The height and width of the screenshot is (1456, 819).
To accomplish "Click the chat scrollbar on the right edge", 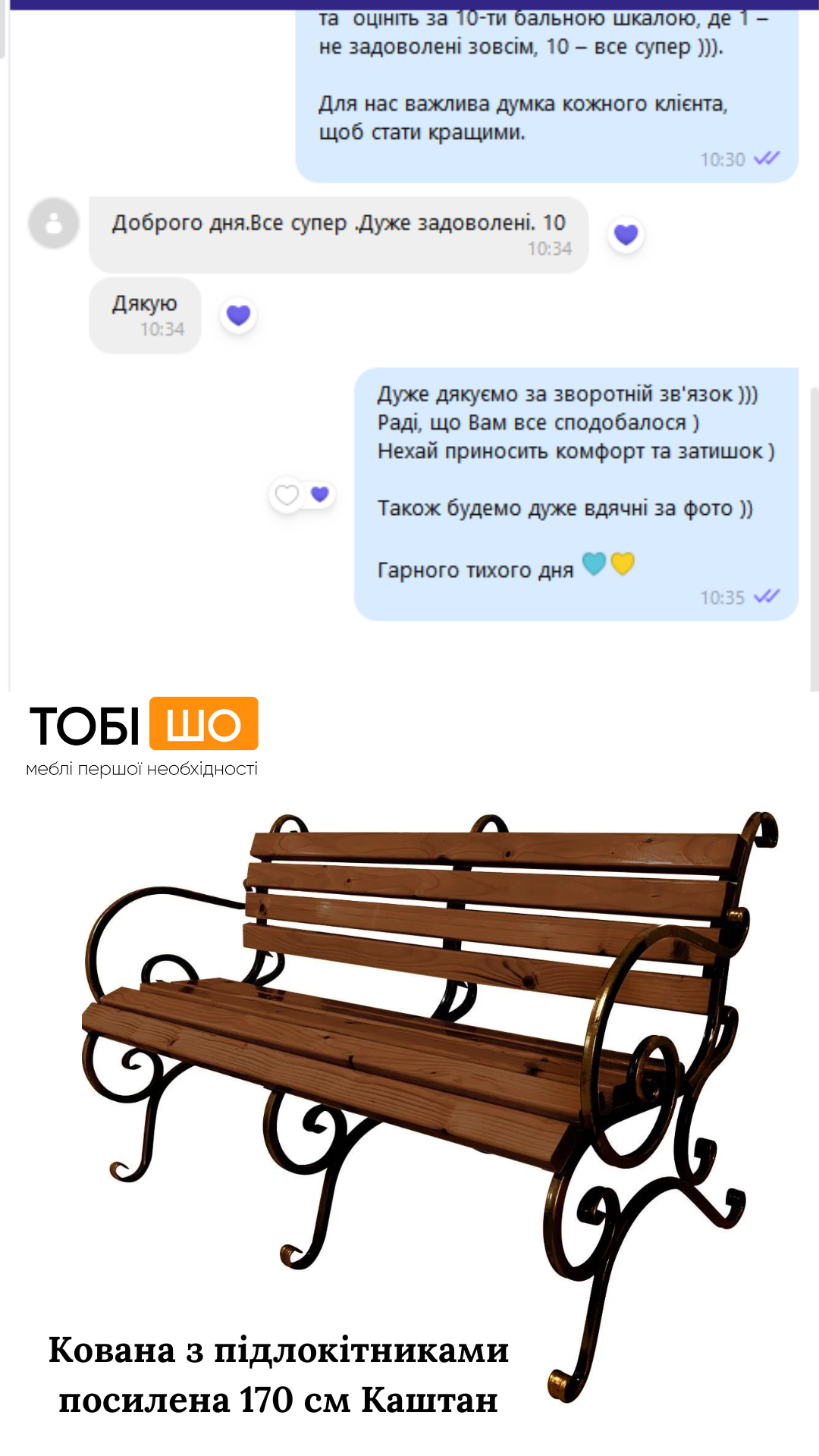I will (814, 538).
